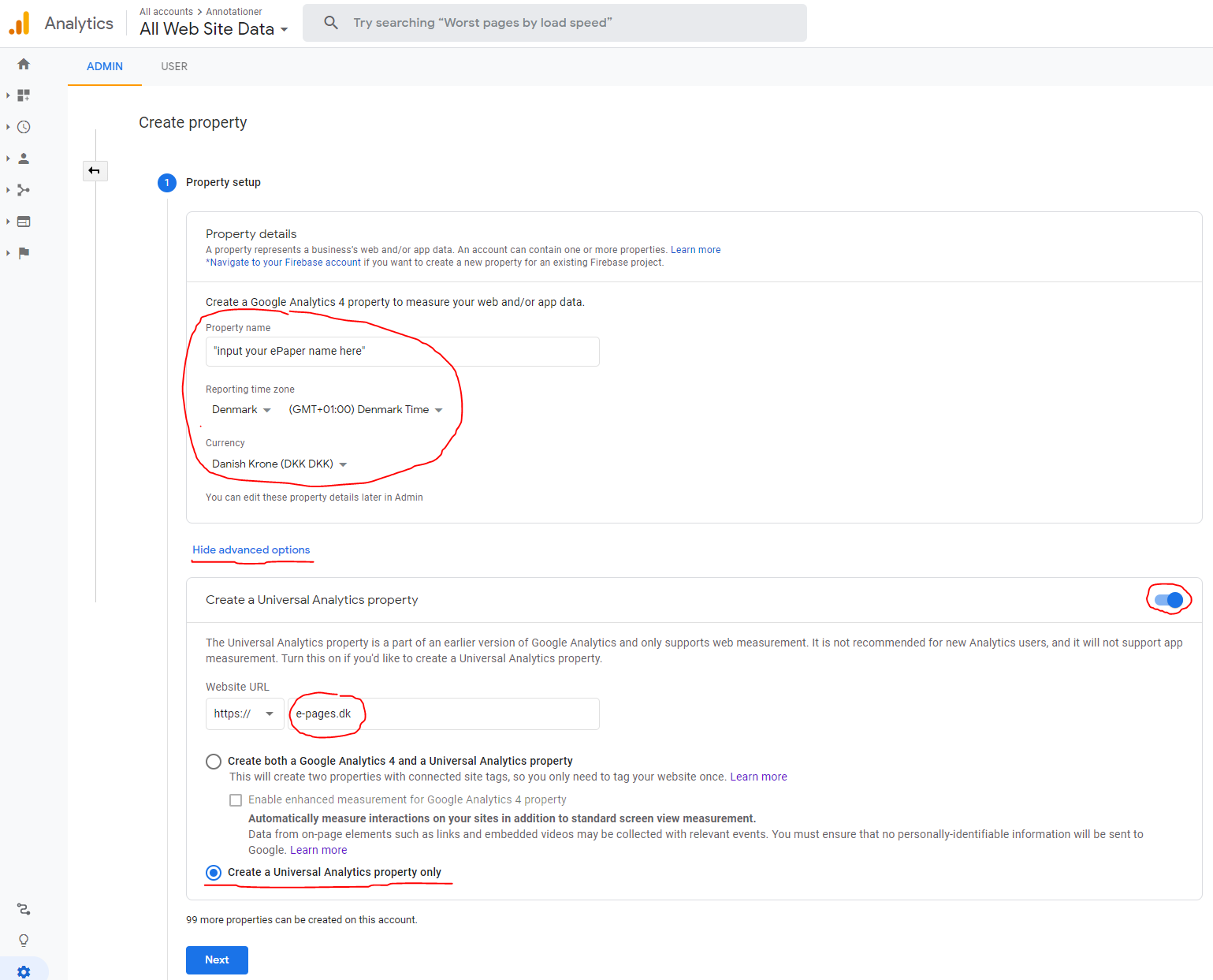Open the Acquisition branching icon
This screenshot has height=980, width=1213.
pyautogui.click(x=24, y=190)
